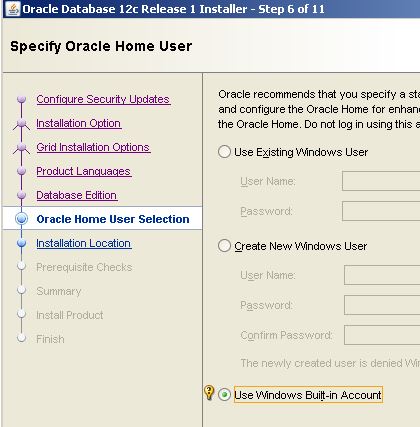The height and width of the screenshot is (427, 420).
Task: Open the Installation Option step
Action: (79, 123)
